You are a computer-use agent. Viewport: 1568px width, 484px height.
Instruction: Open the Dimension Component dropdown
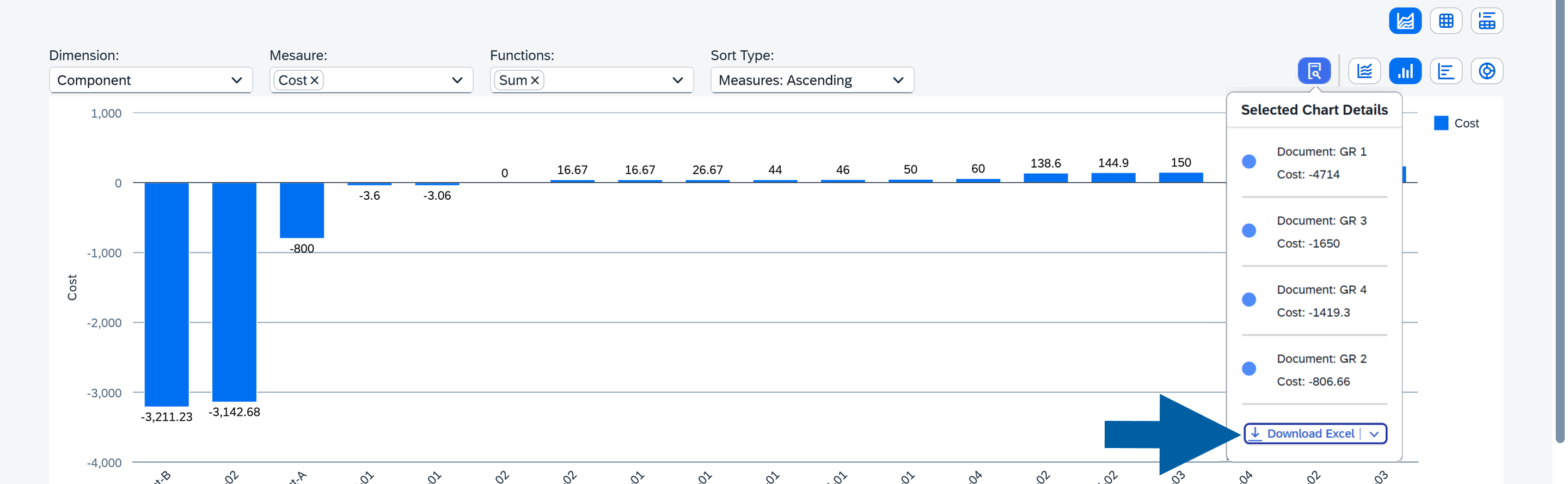point(150,81)
